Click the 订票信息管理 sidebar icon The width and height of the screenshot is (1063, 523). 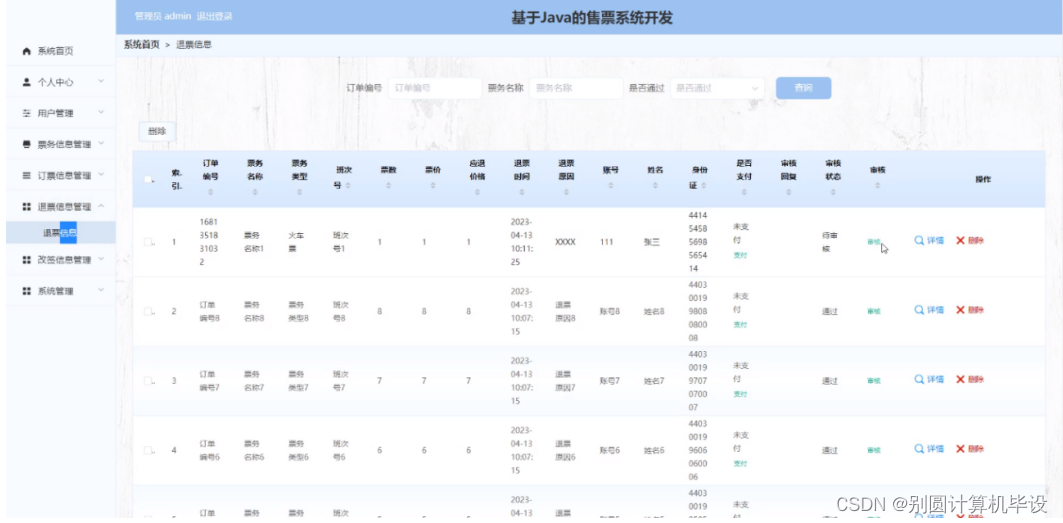click(x=26, y=176)
